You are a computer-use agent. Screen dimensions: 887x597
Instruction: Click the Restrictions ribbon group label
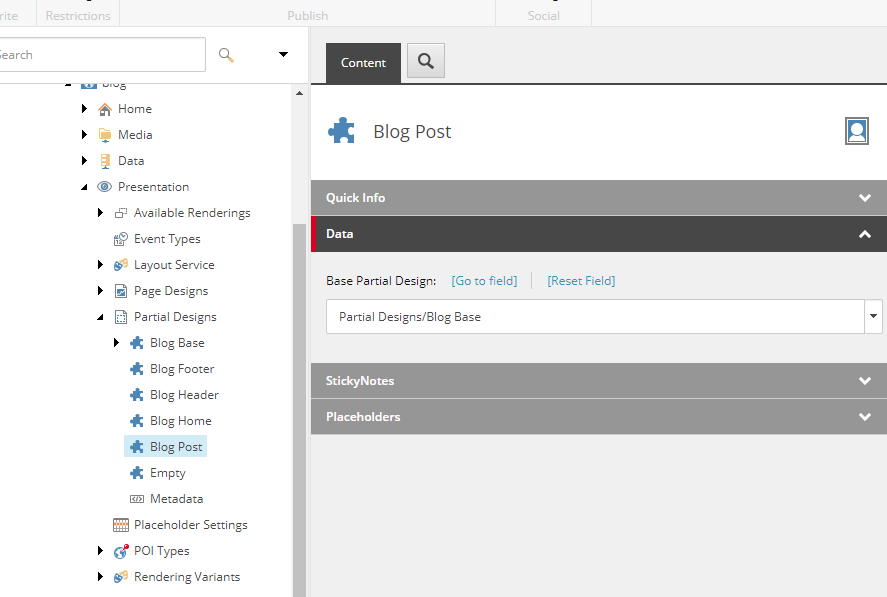(78, 16)
